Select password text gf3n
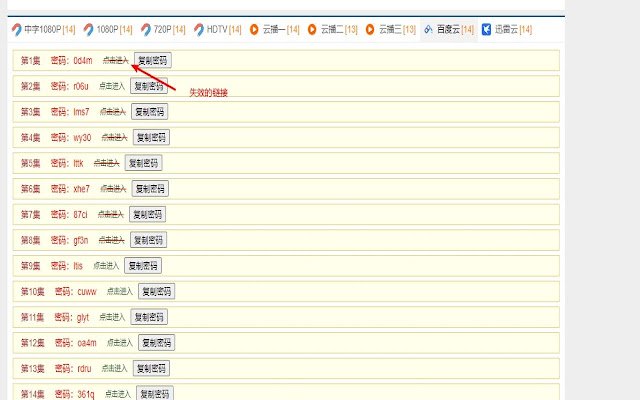640x400 pixels. pos(80,240)
